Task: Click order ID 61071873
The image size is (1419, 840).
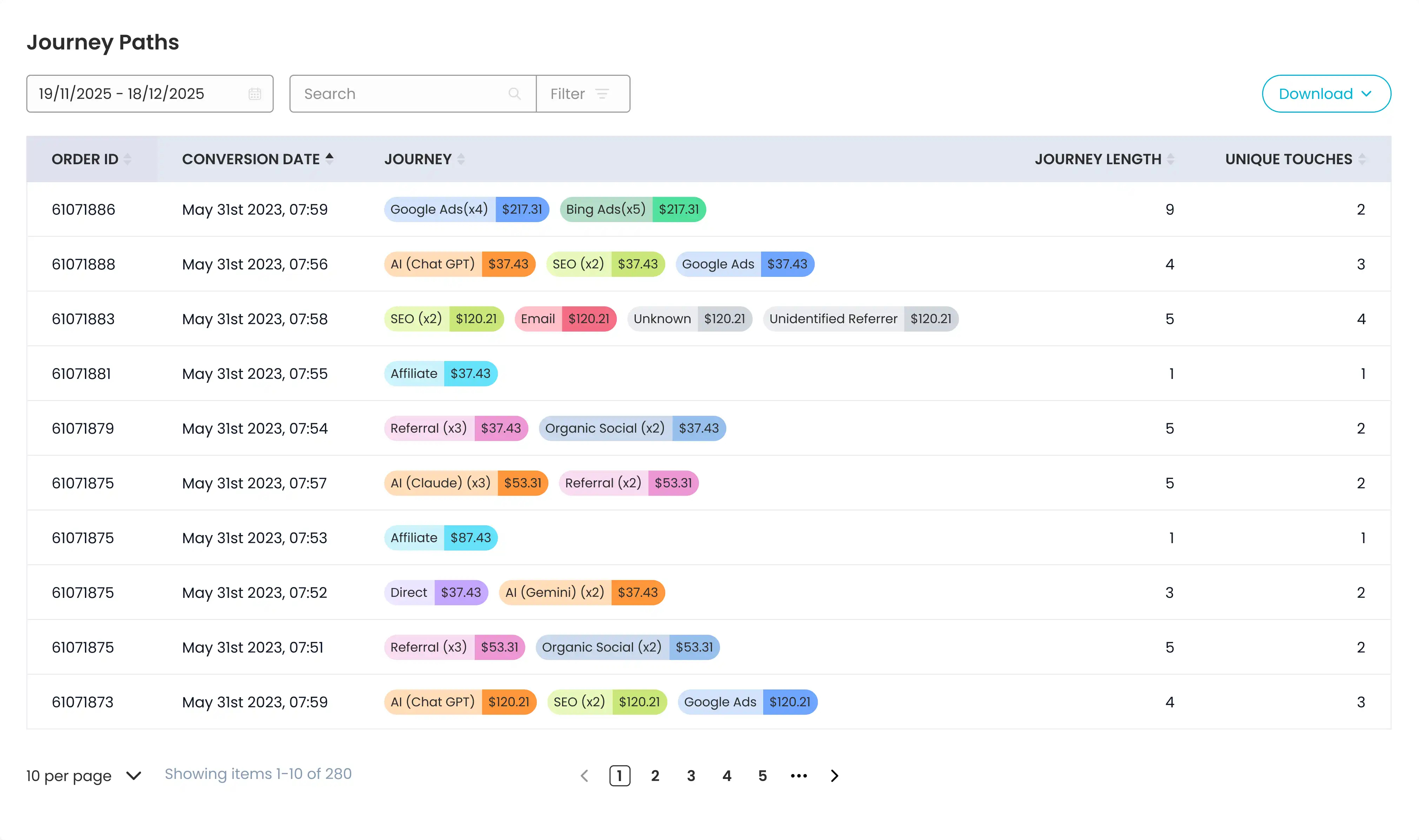Action: tap(83, 702)
